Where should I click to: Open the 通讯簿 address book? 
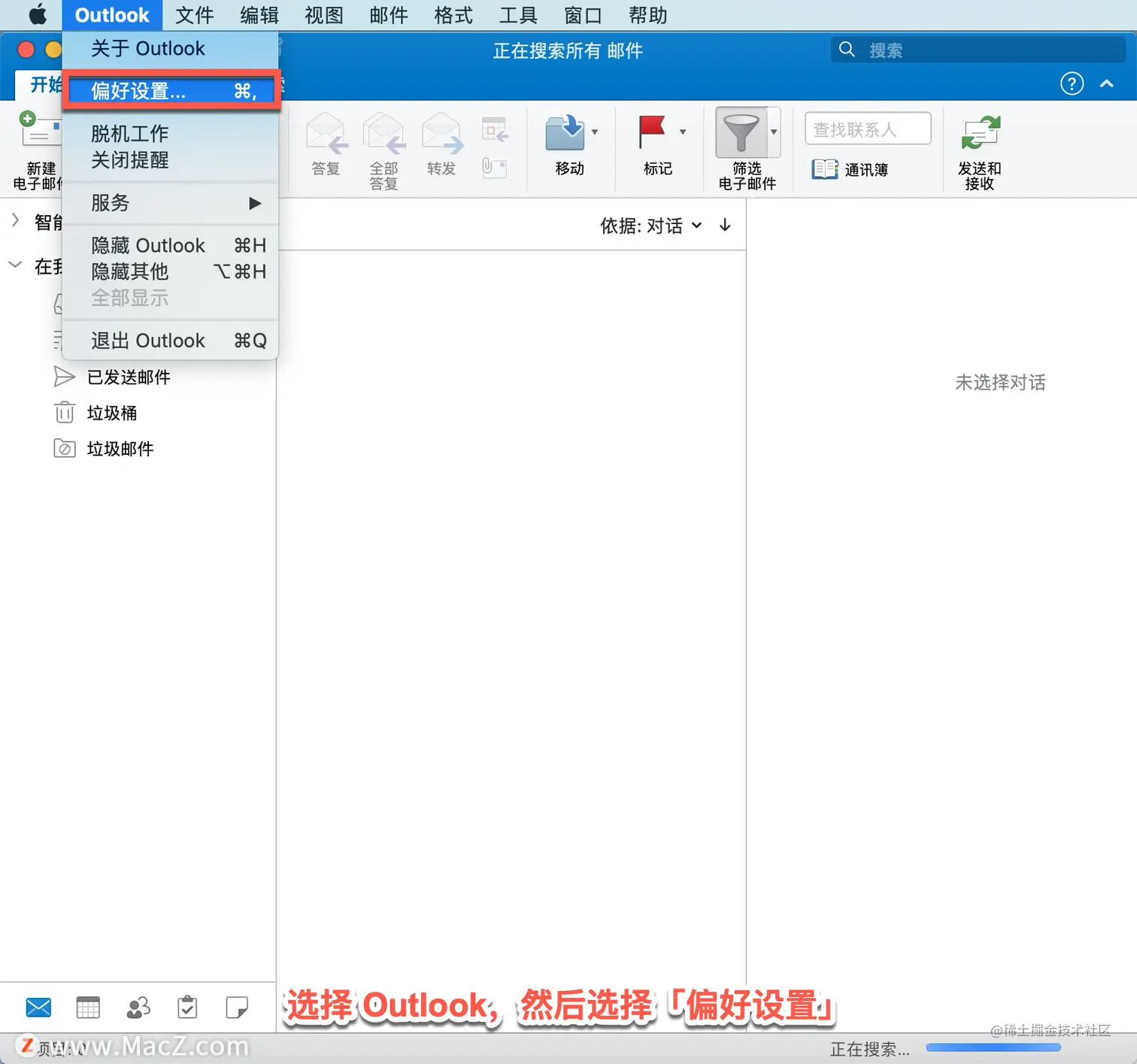coord(850,169)
